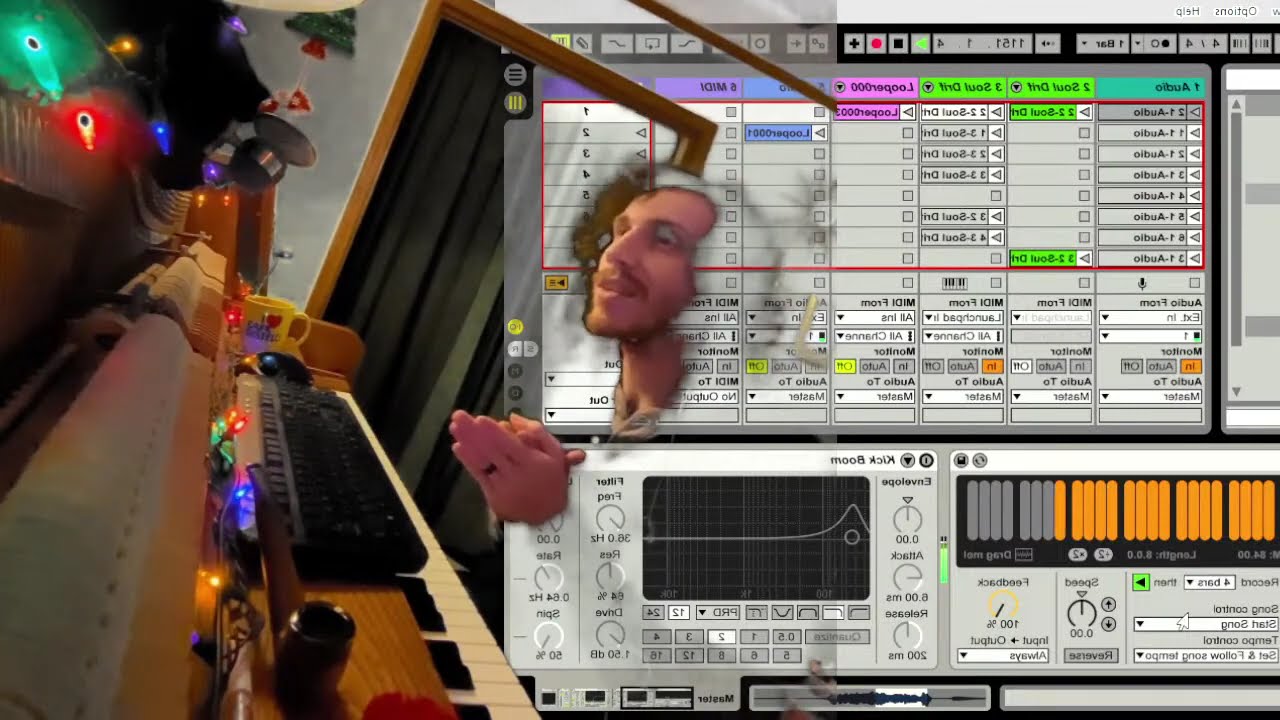Click the Looper device hot-swap icon
This screenshot has height=720, width=1280.
[x=980, y=460]
